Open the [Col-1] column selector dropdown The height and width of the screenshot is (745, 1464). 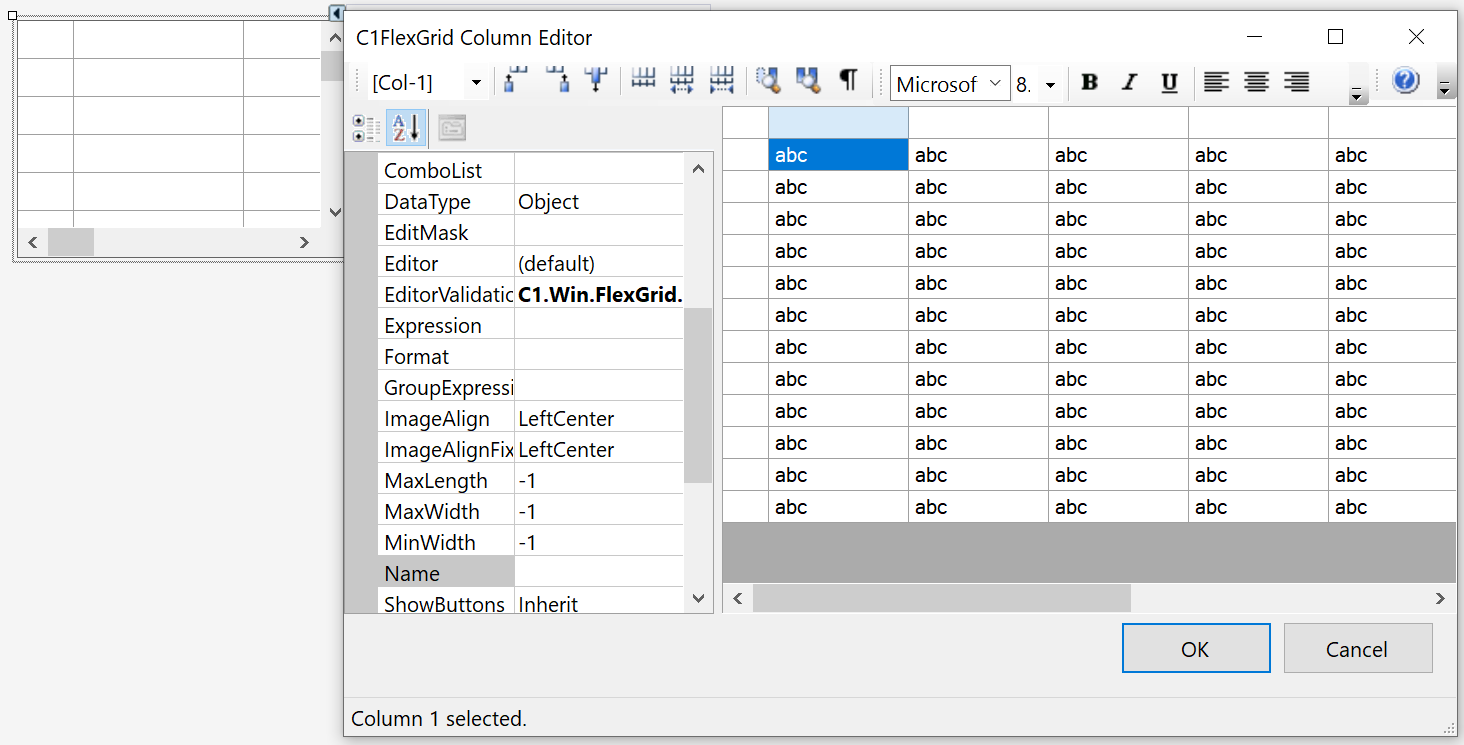pyautogui.click(x=476, y=83)
